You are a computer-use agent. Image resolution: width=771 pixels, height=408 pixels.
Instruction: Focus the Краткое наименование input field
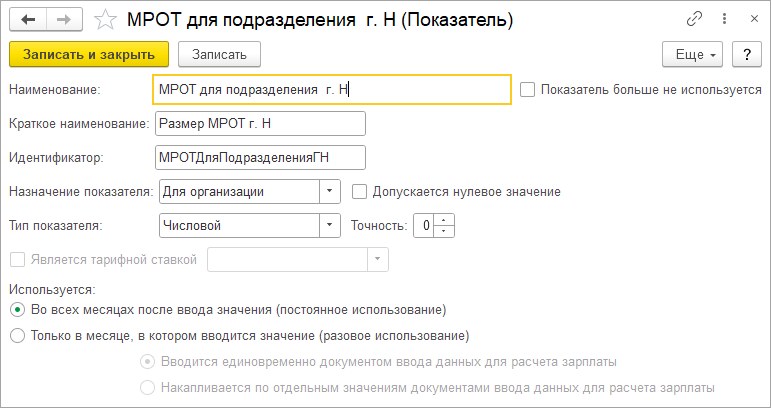coord(260,123)
